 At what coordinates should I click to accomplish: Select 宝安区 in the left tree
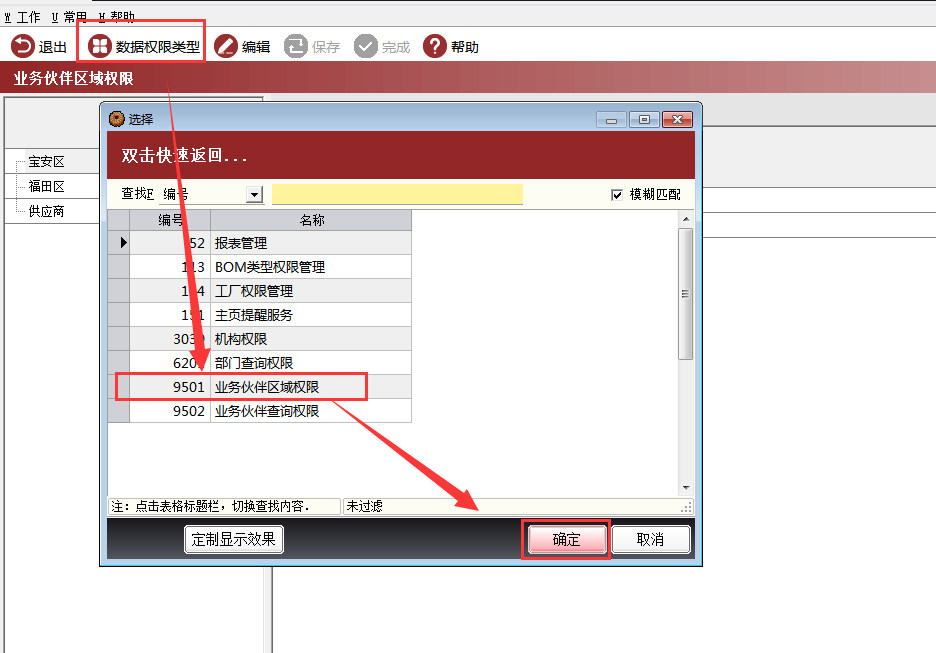coord(47,162)
